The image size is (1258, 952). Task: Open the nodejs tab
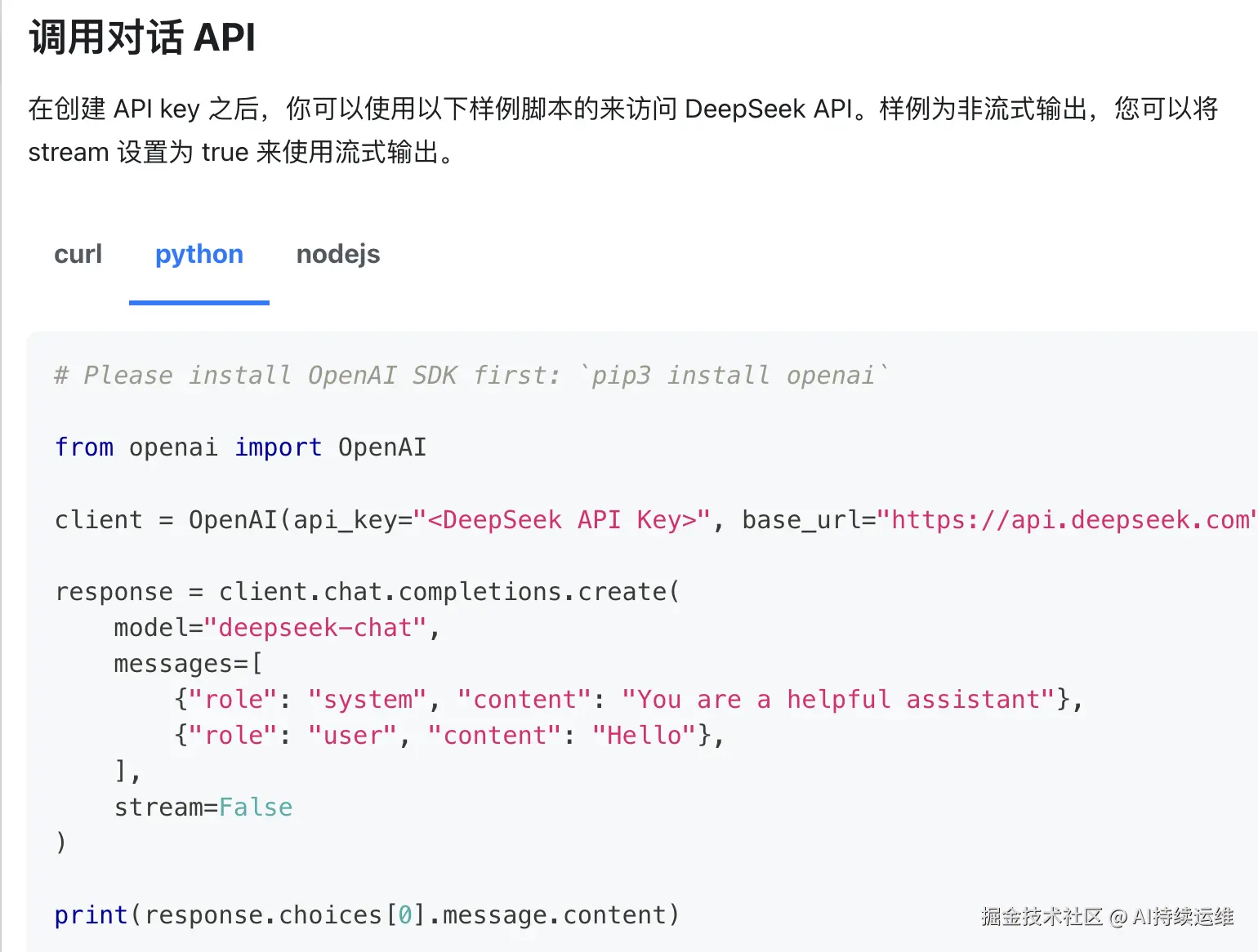[338, 254]
